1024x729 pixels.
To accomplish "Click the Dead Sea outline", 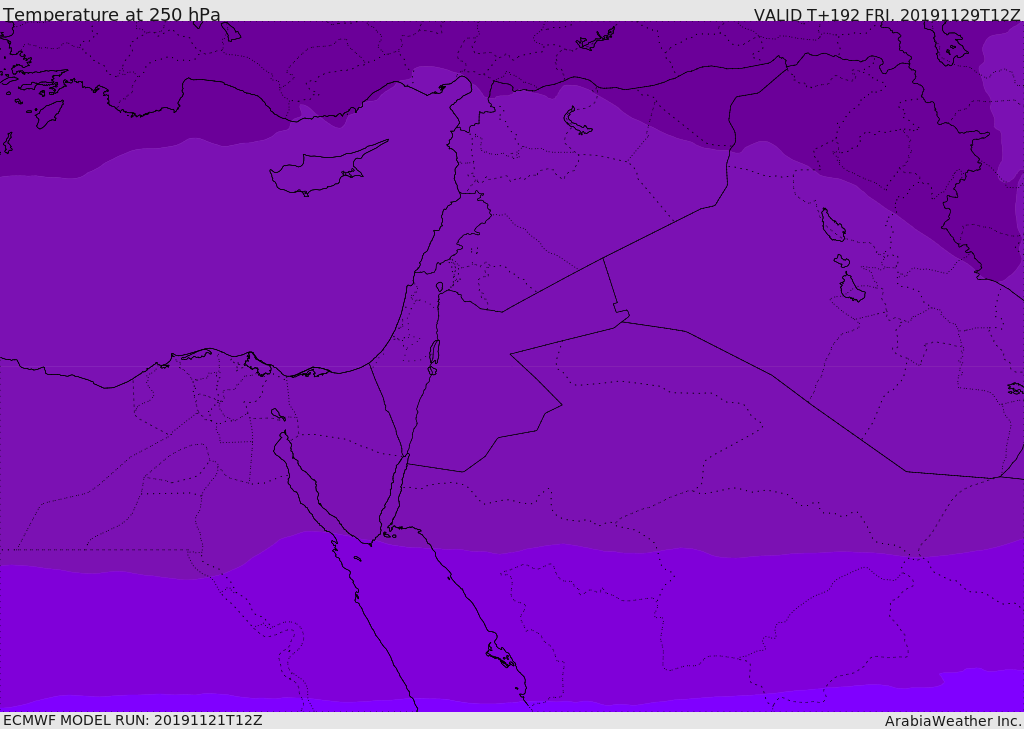I will (434, 354).
